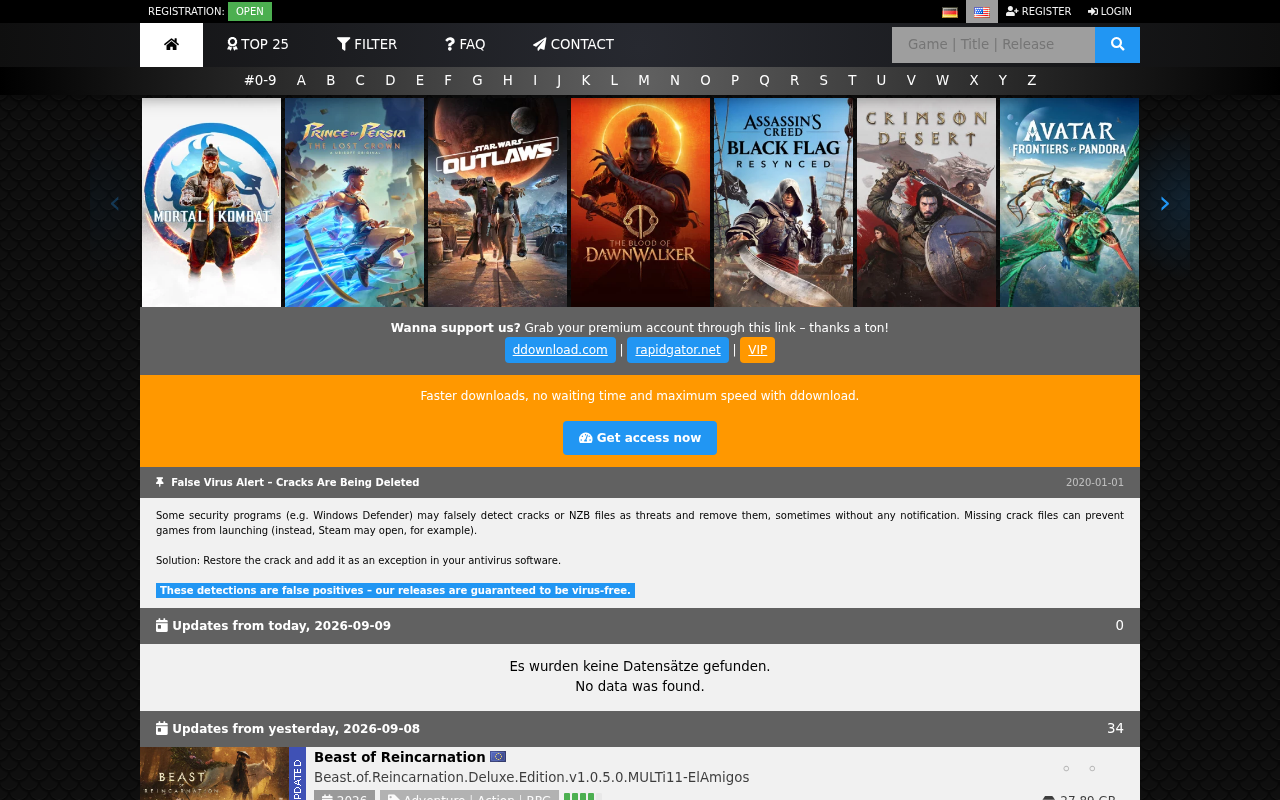Open the ddownload.com premium link

(560, 350)
